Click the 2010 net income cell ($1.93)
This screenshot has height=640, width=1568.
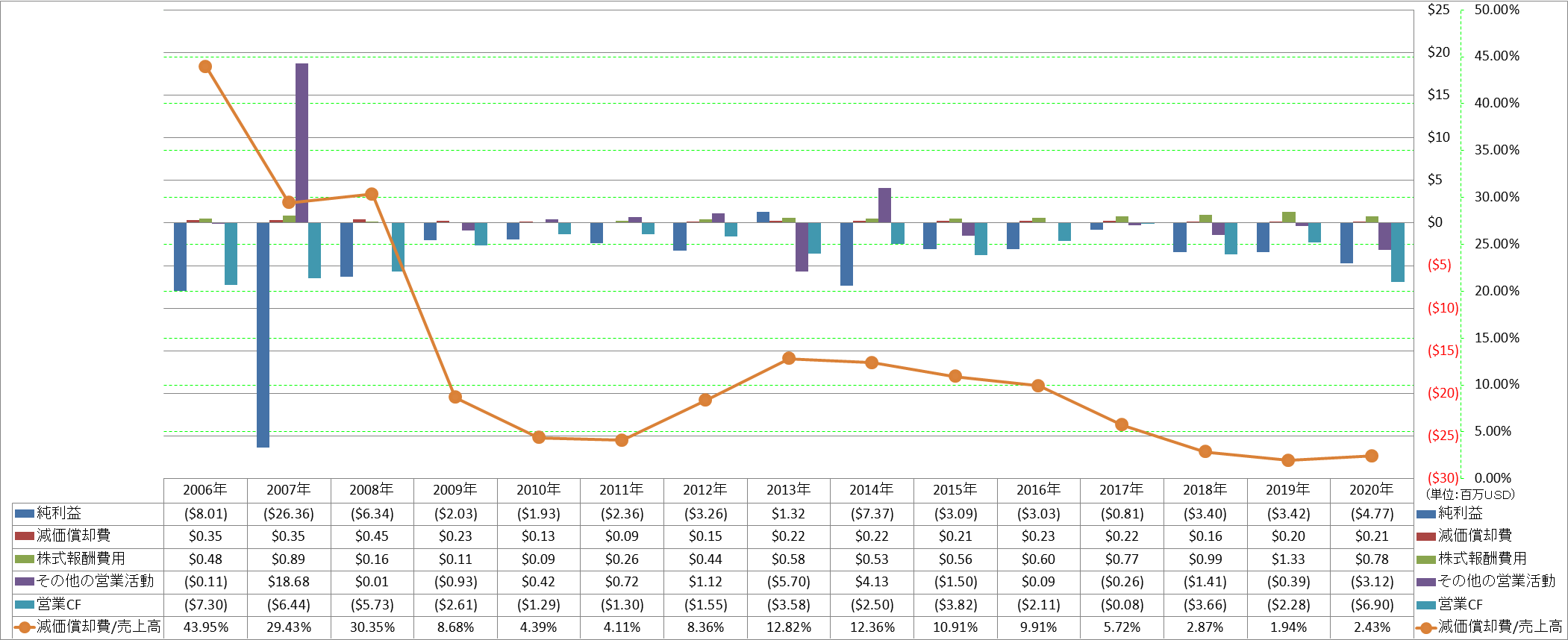[x=539, y=514]
